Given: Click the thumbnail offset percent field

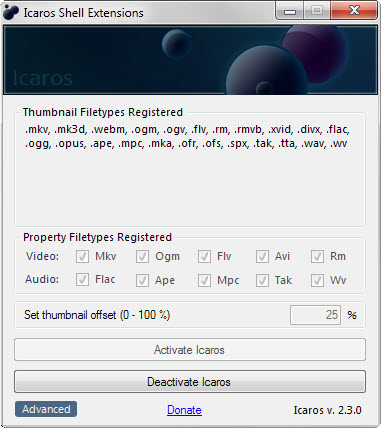Looking at the screenshot, I should pyautogui.click(x=315, y=315).
